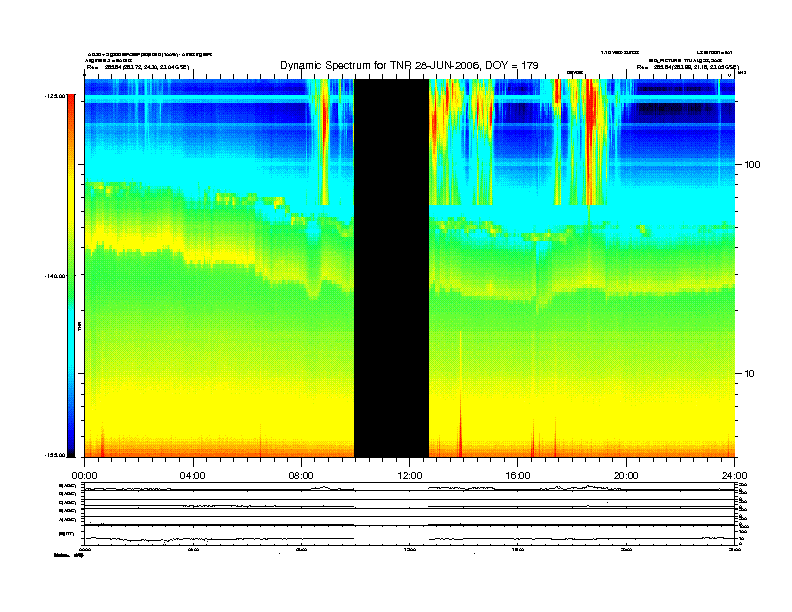792x612 pixels.
Task: Click the '00:00' time axis label
Action: coord(84,476)
